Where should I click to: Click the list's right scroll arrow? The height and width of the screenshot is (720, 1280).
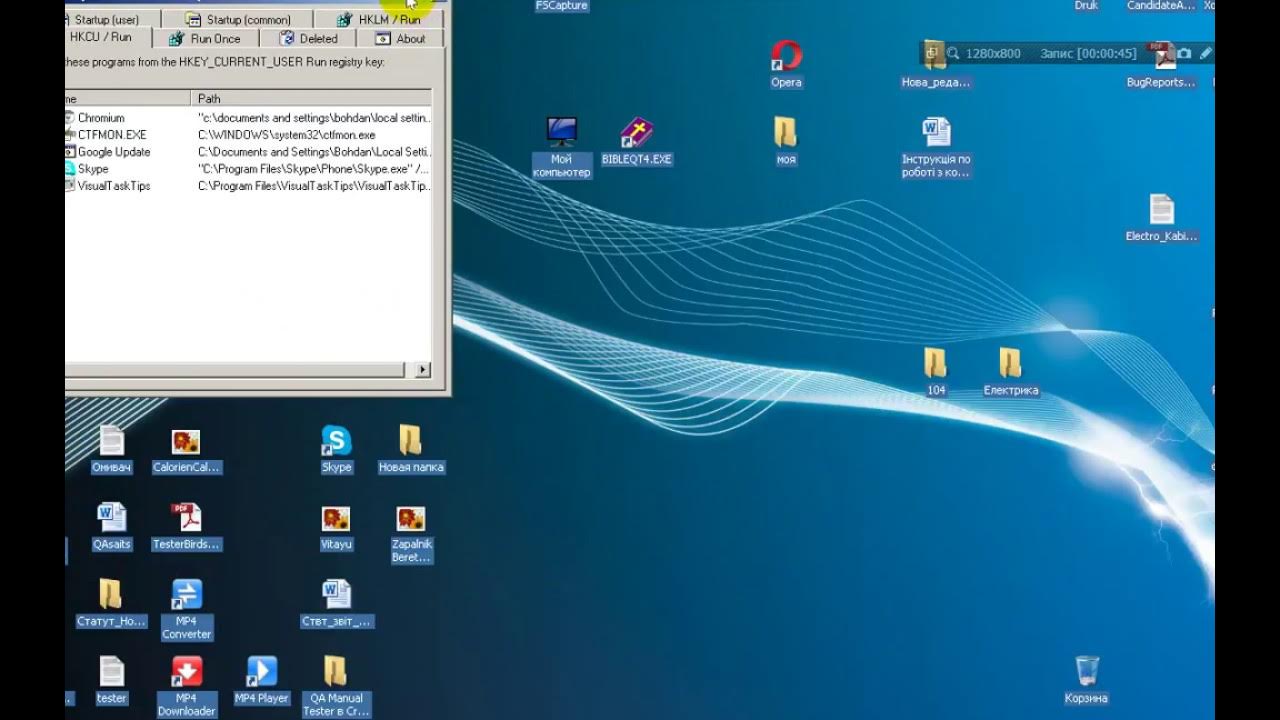pos(423,370)
